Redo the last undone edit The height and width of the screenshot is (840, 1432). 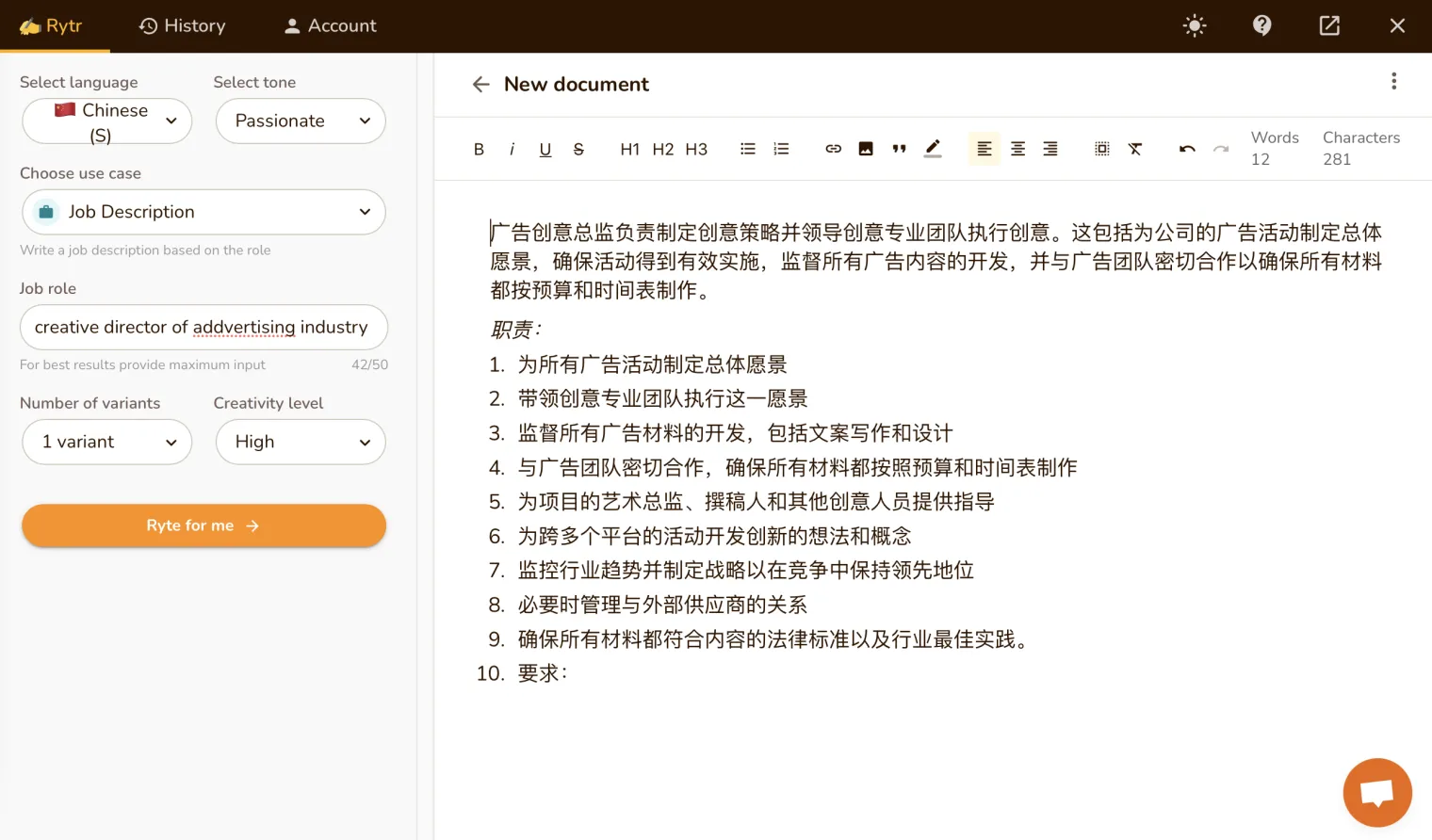pos(1221,149)
